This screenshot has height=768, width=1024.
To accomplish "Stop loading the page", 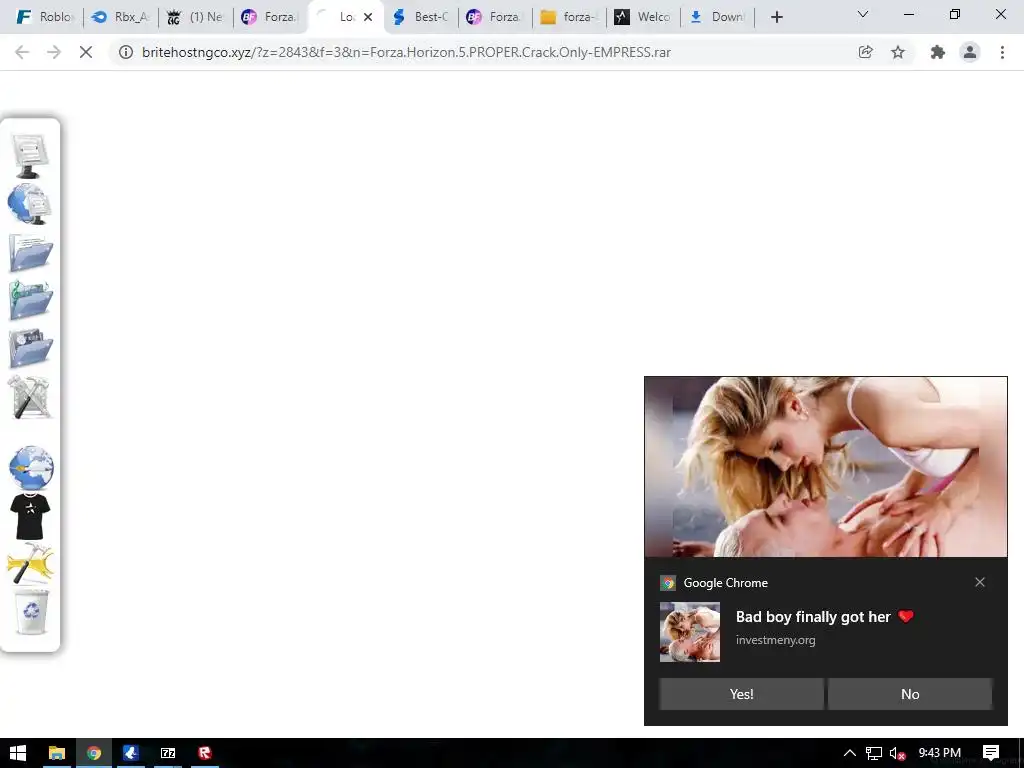I will (x=86, y=52).
